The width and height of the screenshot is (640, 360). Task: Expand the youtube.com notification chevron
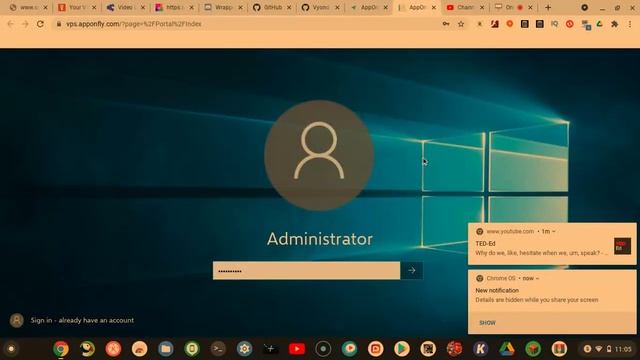553,231
